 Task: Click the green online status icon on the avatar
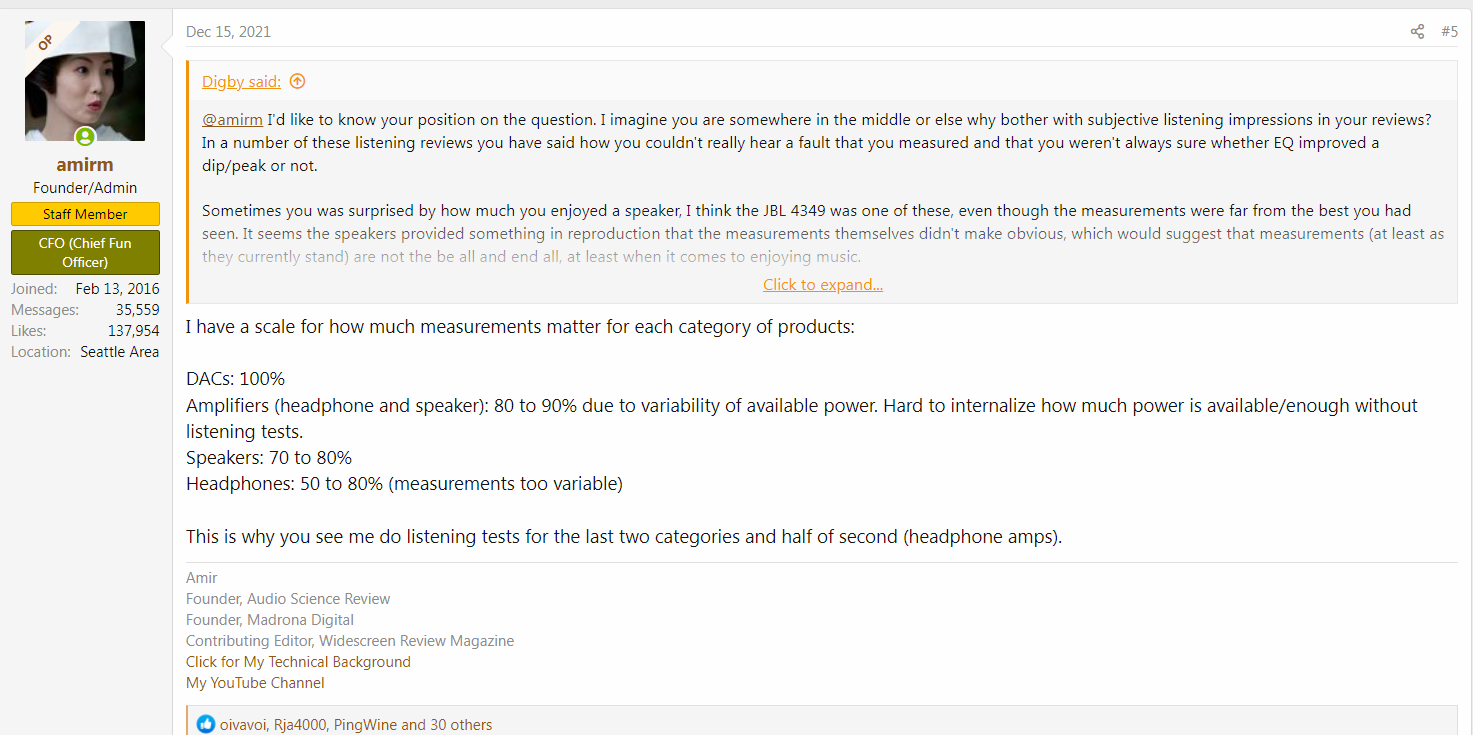click(85, 137)
